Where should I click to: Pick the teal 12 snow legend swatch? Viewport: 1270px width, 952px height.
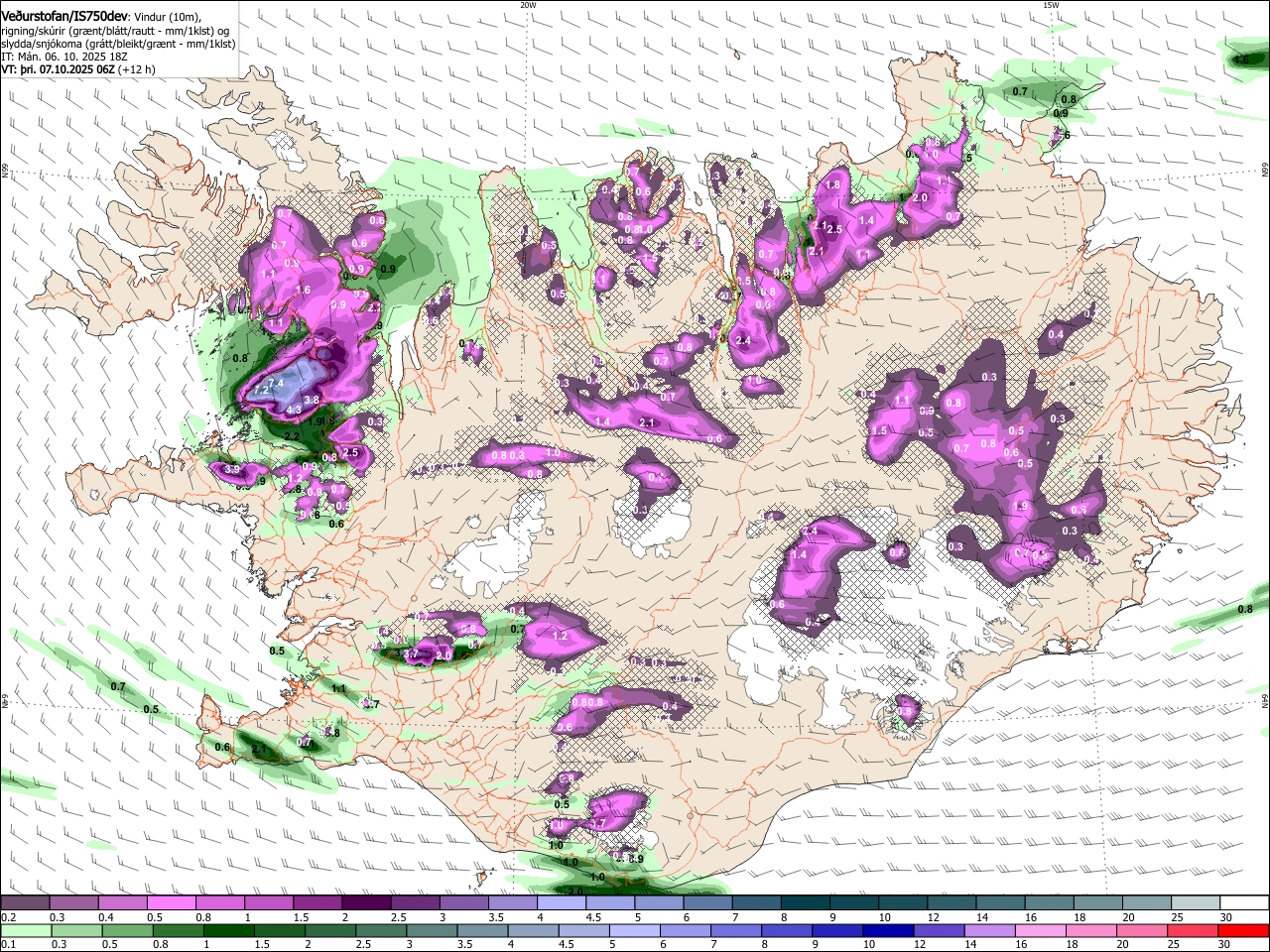952,903
